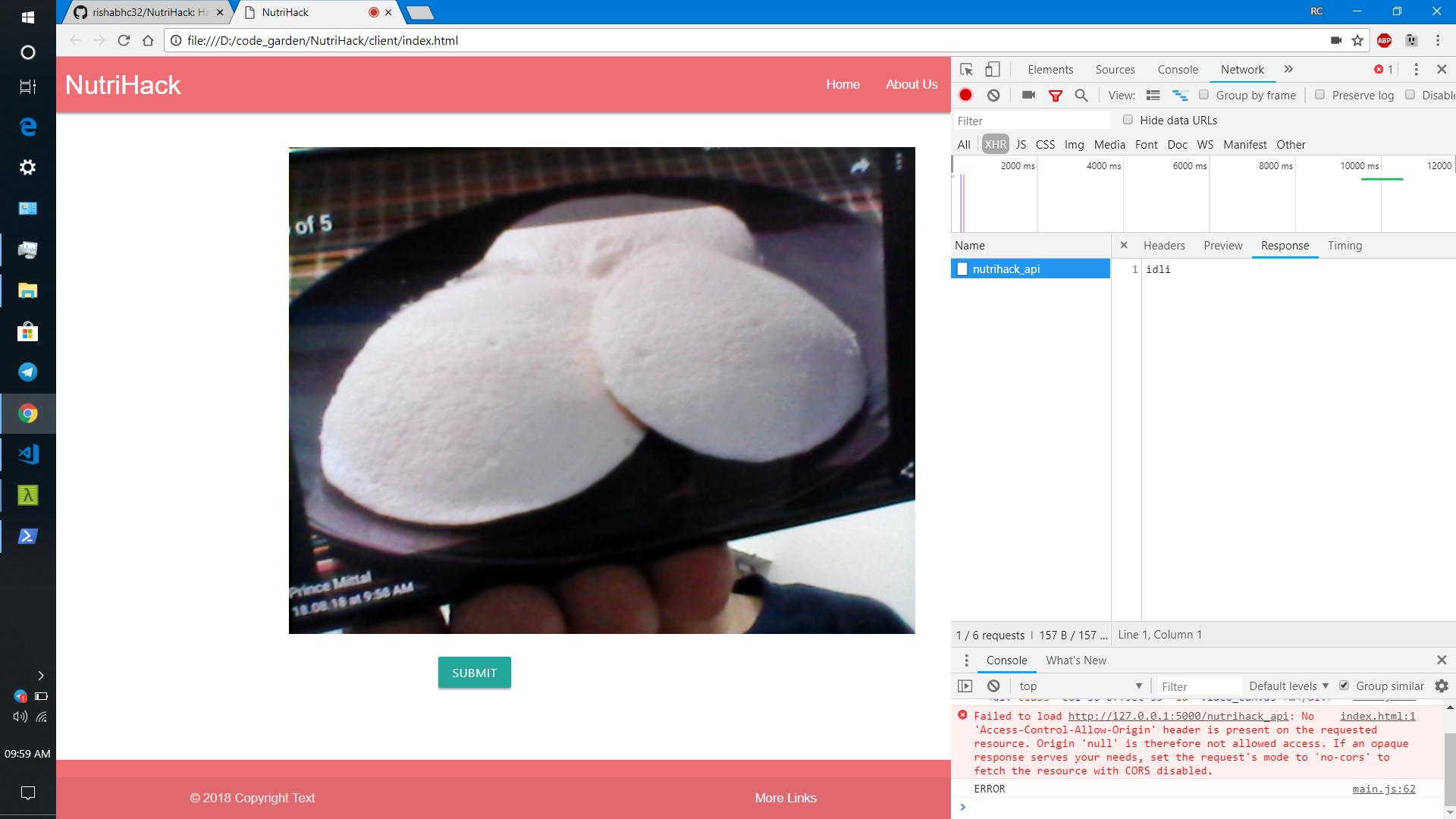
Task: Toggle device toolbar icon in DevTools
Action: tap(992, 69)
